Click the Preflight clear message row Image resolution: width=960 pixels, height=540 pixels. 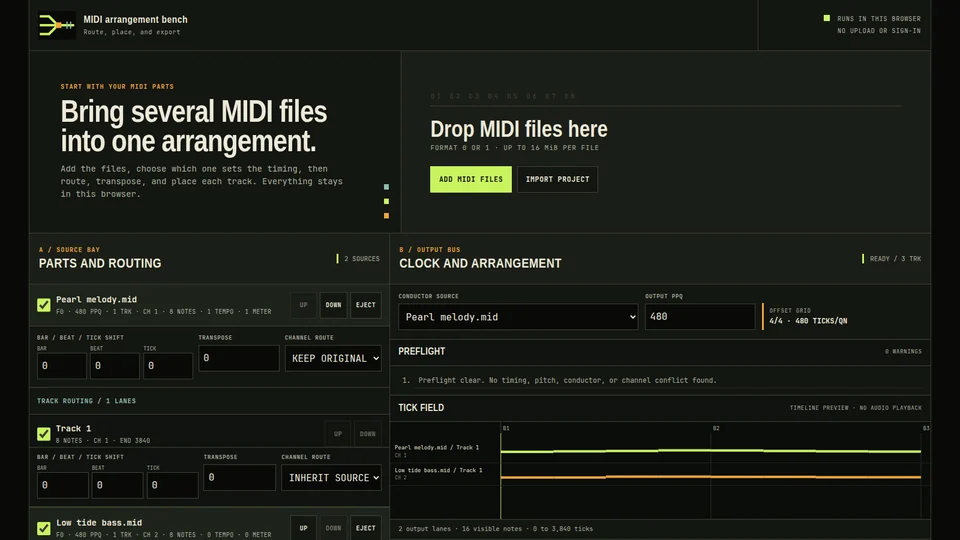660,380
